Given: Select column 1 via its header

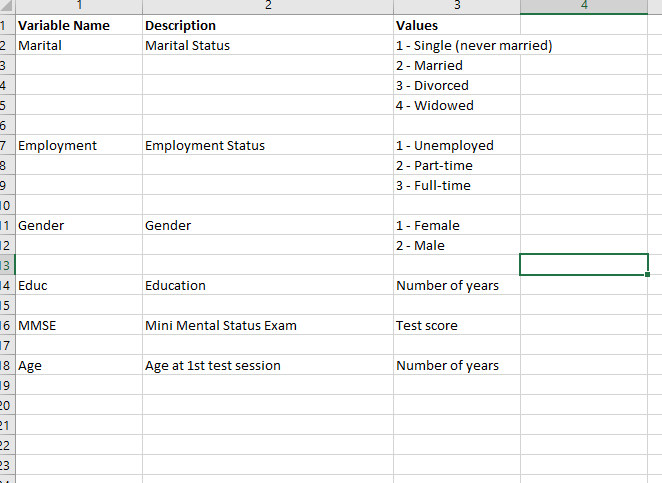Looking at the screenshot, I should tap(79, 6).
